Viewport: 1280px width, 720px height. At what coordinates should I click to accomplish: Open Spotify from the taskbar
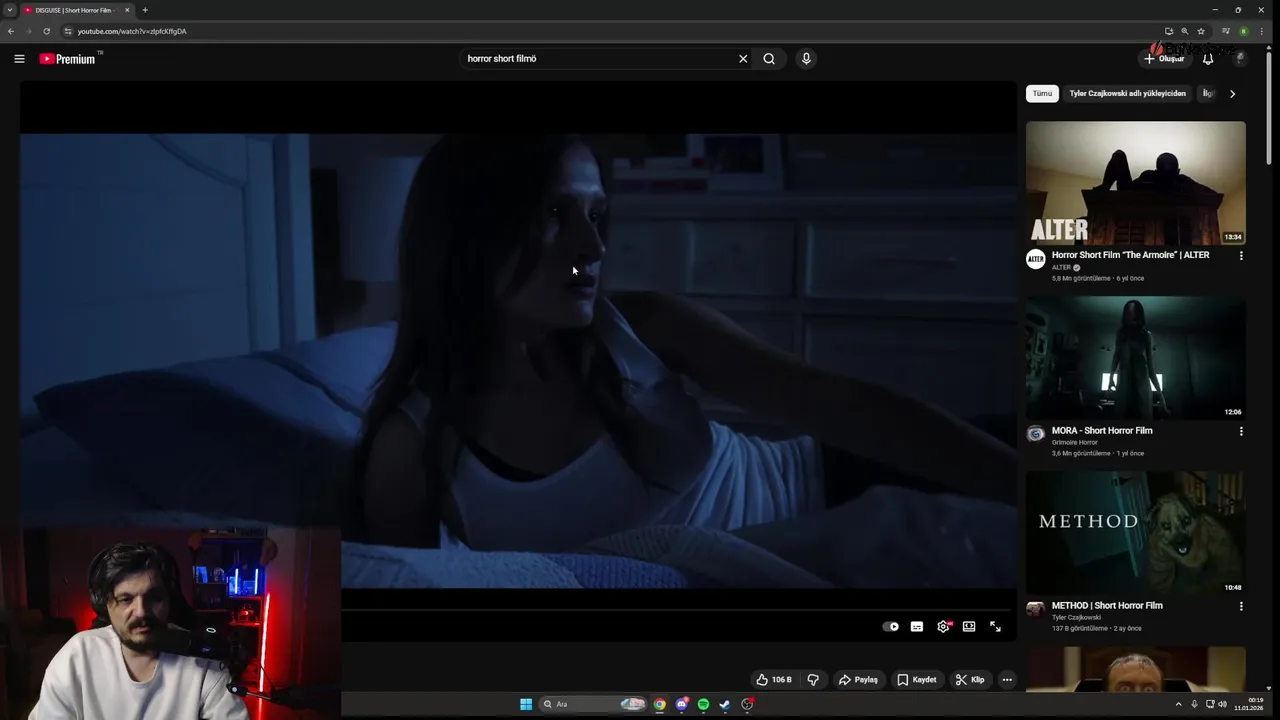tap(703, 704)
